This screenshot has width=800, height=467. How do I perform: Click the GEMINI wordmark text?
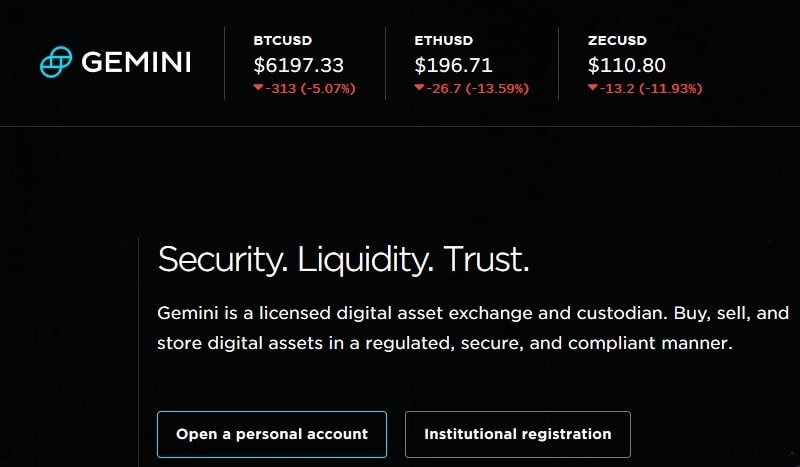(135, 62)
